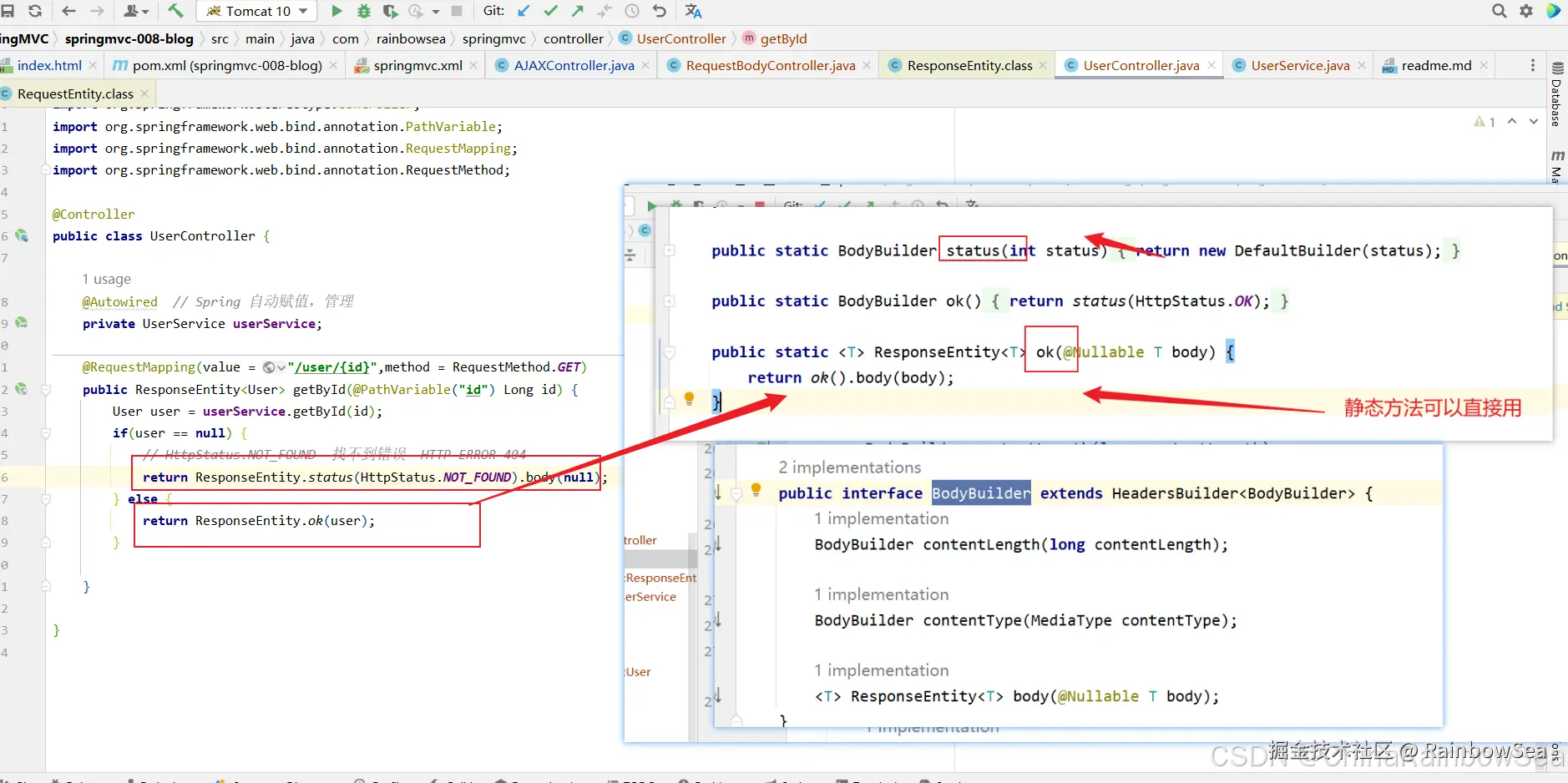This screenshot has width=1568, height=783.
Task: Build project using the hammer icon
Action: [x=175, y=11]
